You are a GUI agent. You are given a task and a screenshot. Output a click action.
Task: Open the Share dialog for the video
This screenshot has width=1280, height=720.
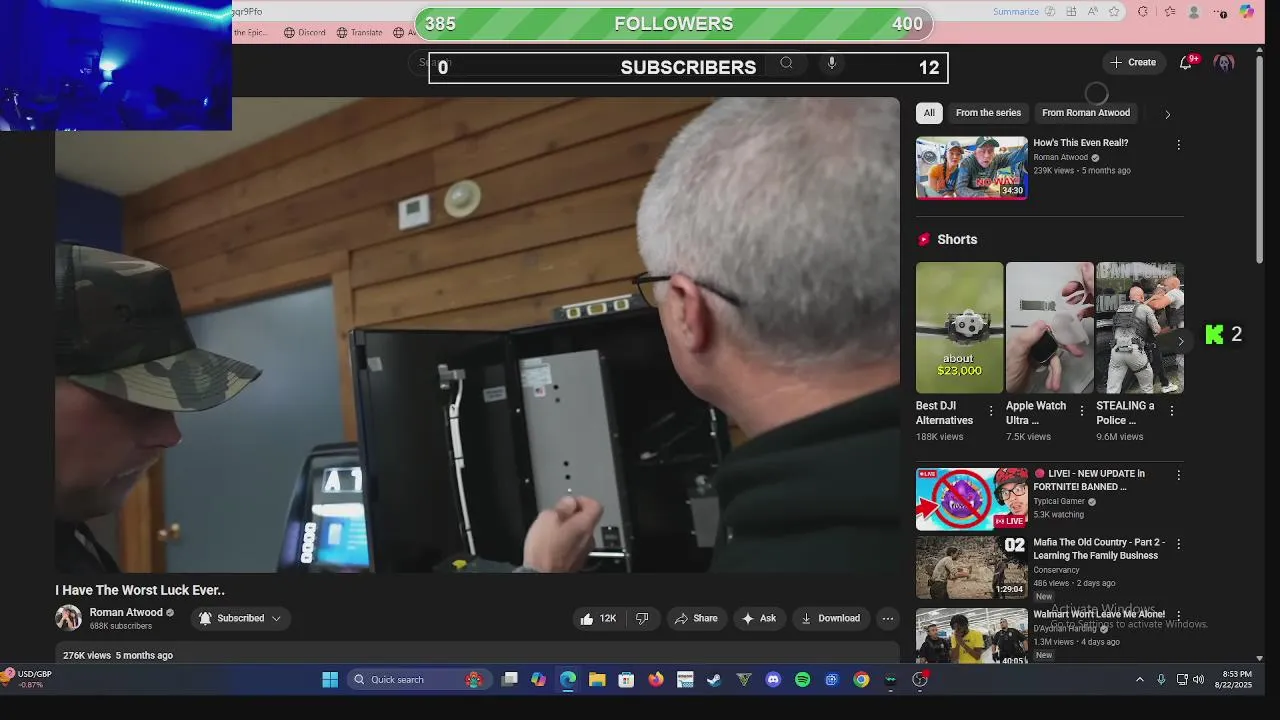tap(696, 619)
